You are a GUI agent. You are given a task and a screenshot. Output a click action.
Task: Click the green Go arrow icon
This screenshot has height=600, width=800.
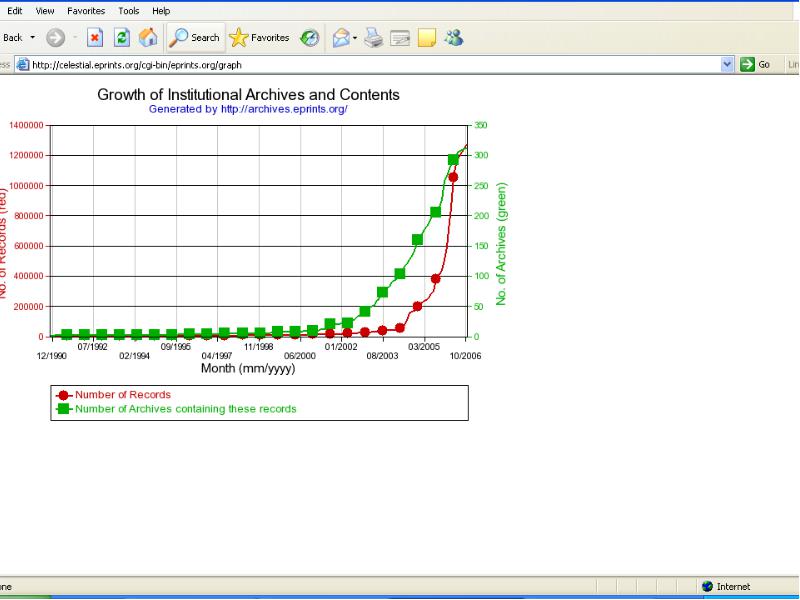click(x=747, y=65)
